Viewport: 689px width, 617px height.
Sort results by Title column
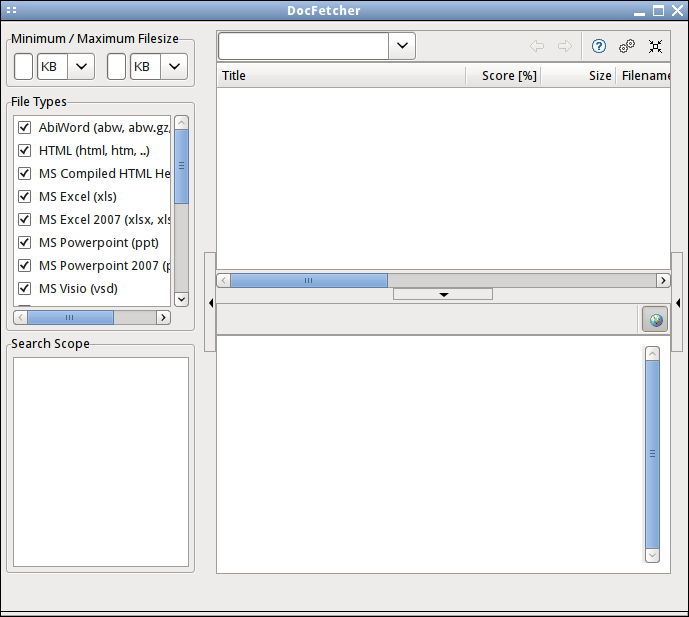[341, 75]
